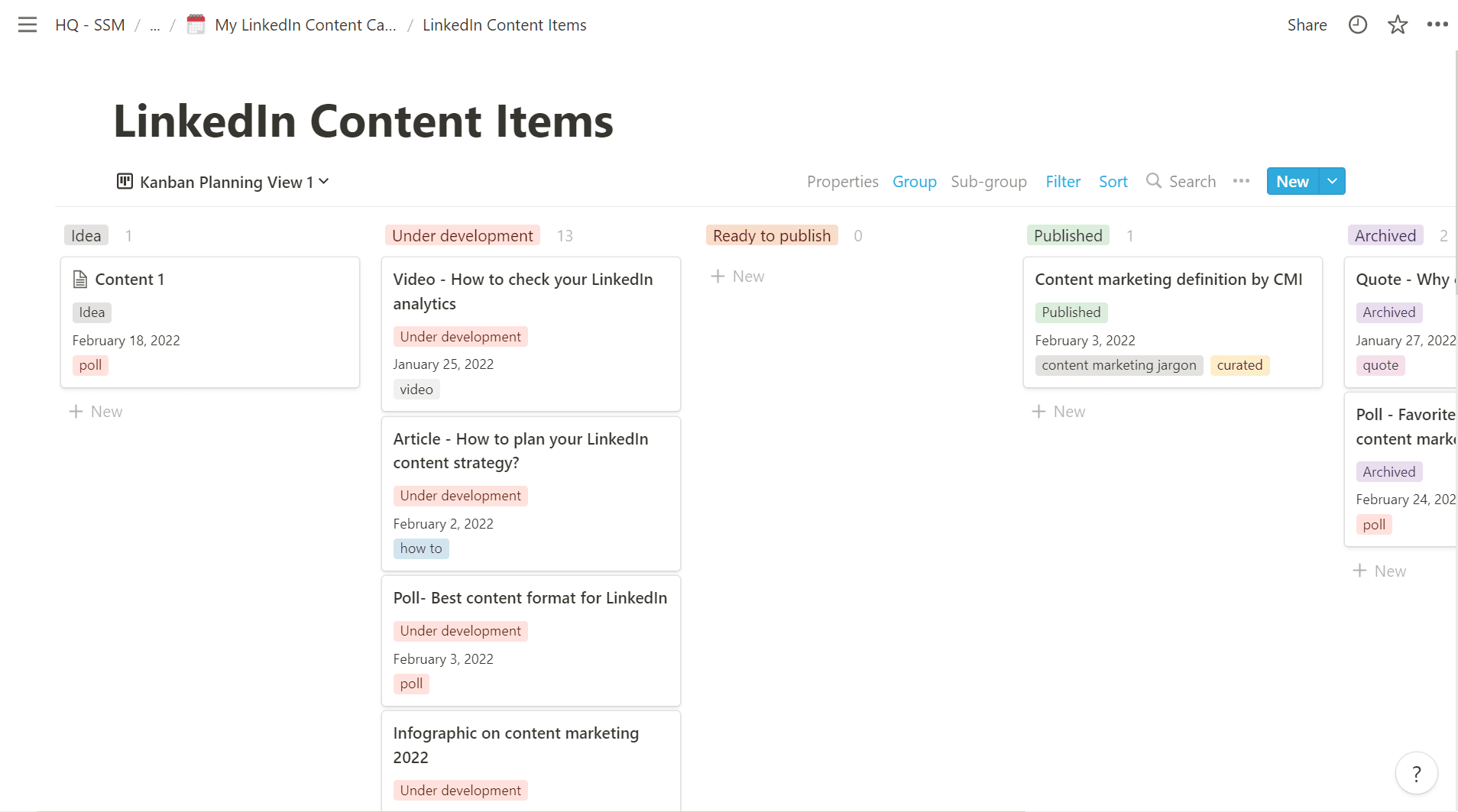This screenshot has width=1458, height=812.
Task: Open Search within the board view
Action: click(1180, 181)
